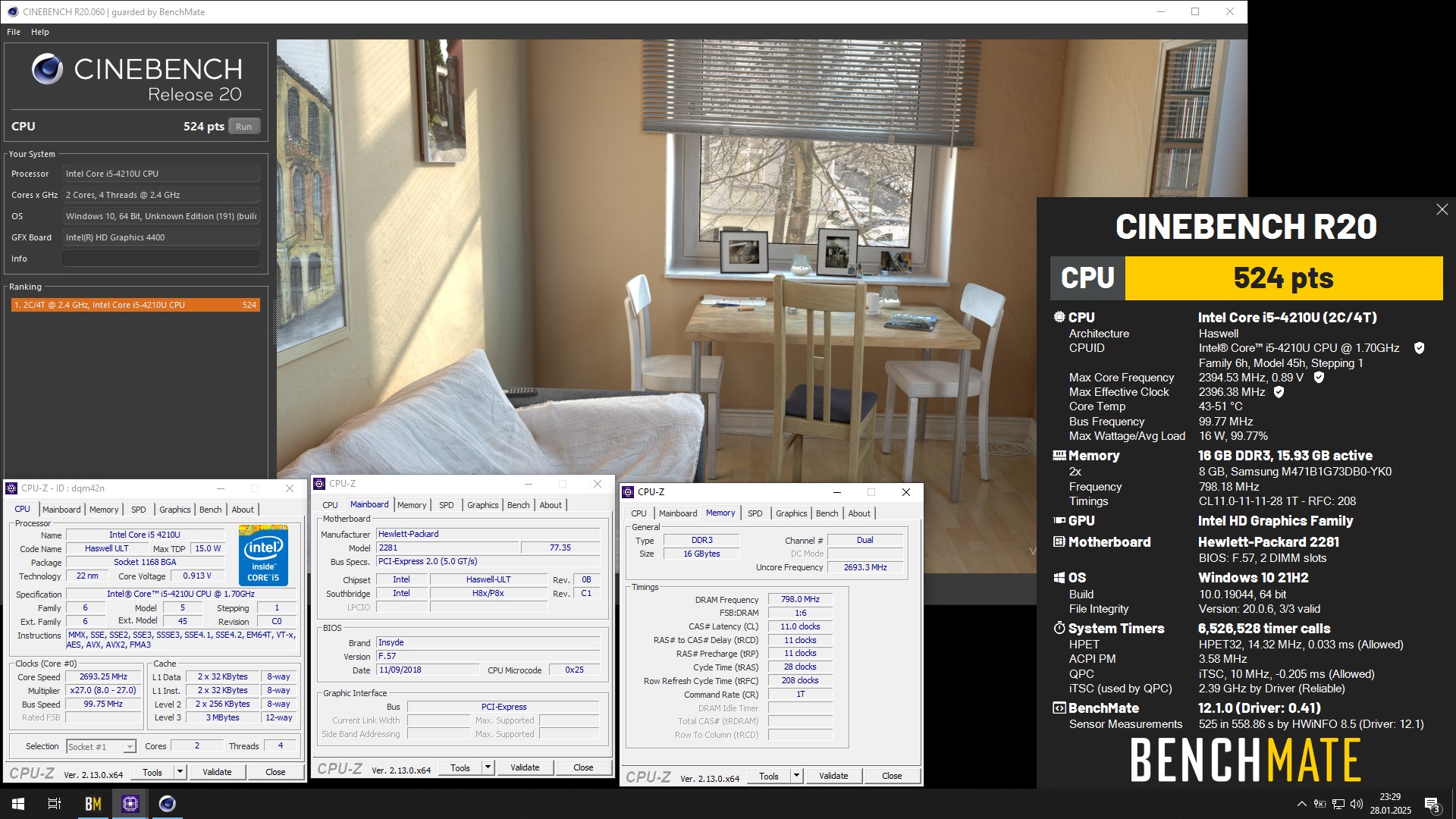Click Validate in CPU-Z dqm42n window
This screenshot has width=1456, height=819.
tap(217, 773)
